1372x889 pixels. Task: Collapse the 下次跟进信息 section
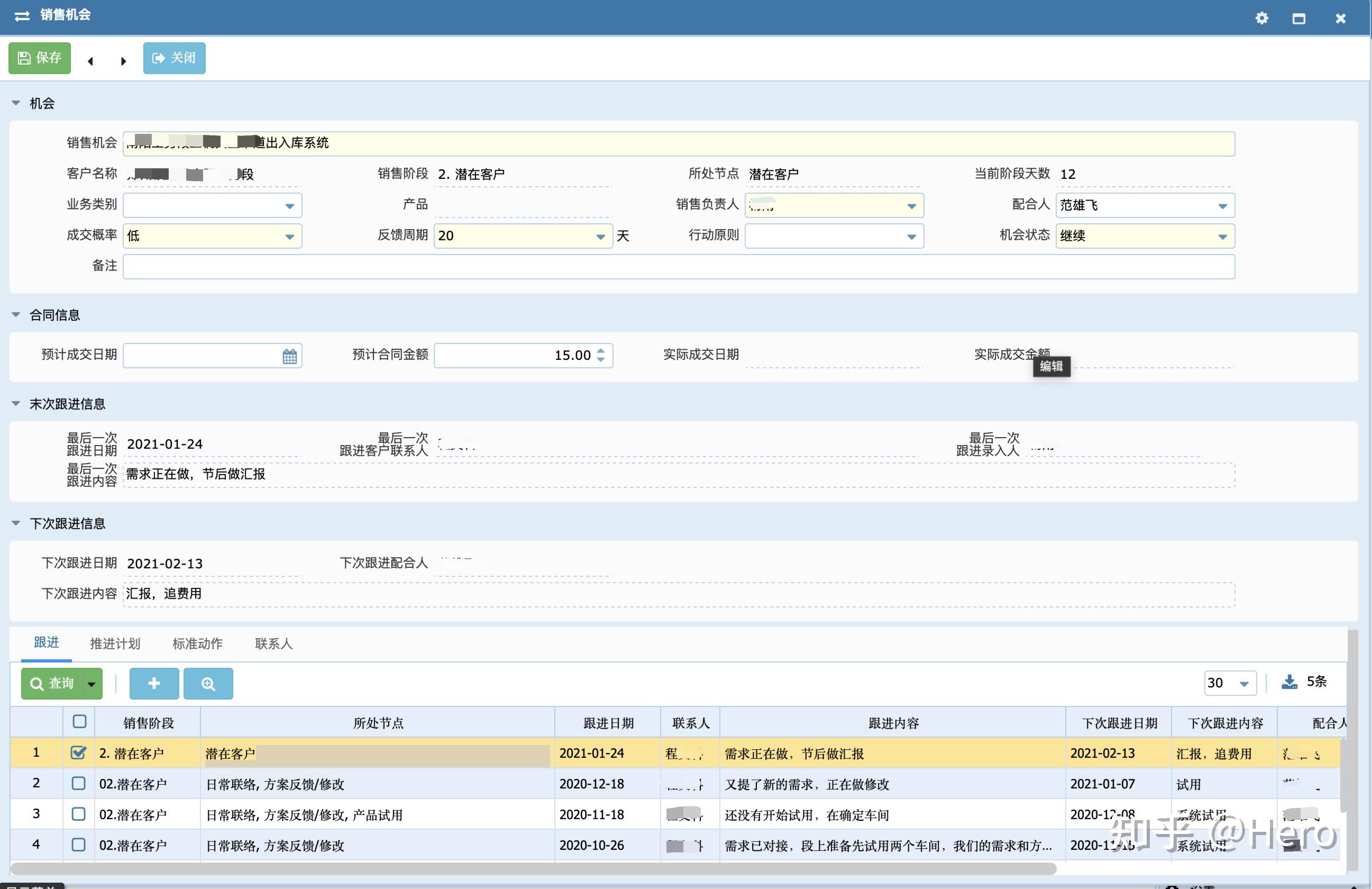tap(16, 523)
